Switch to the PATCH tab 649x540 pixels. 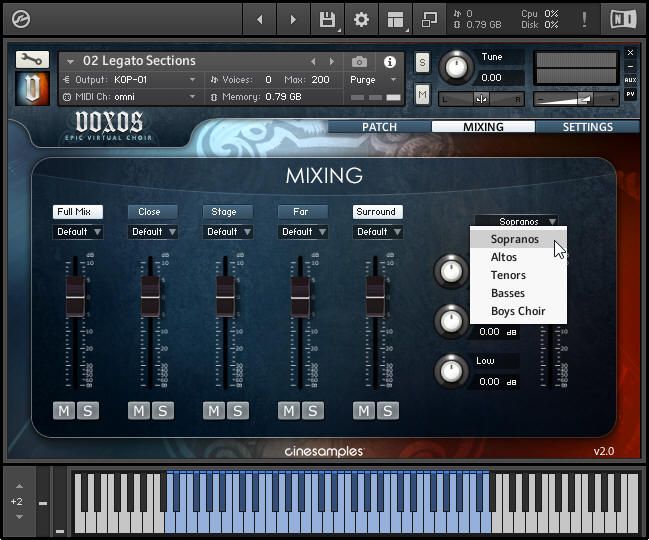pos(379,127)
